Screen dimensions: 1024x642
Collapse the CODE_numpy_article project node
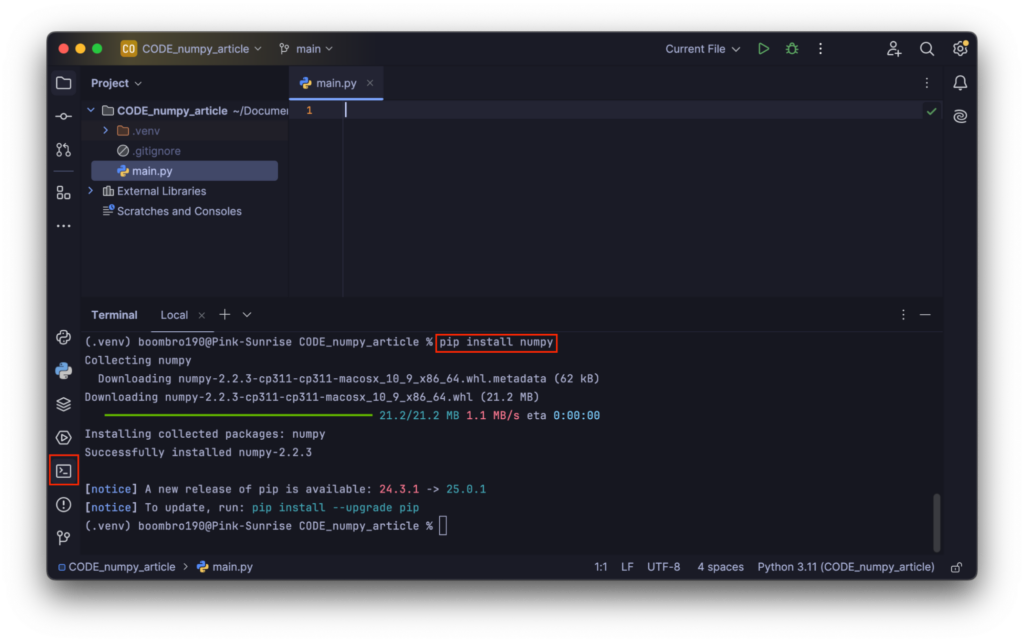pyautogui.click(x=93, y=110)
